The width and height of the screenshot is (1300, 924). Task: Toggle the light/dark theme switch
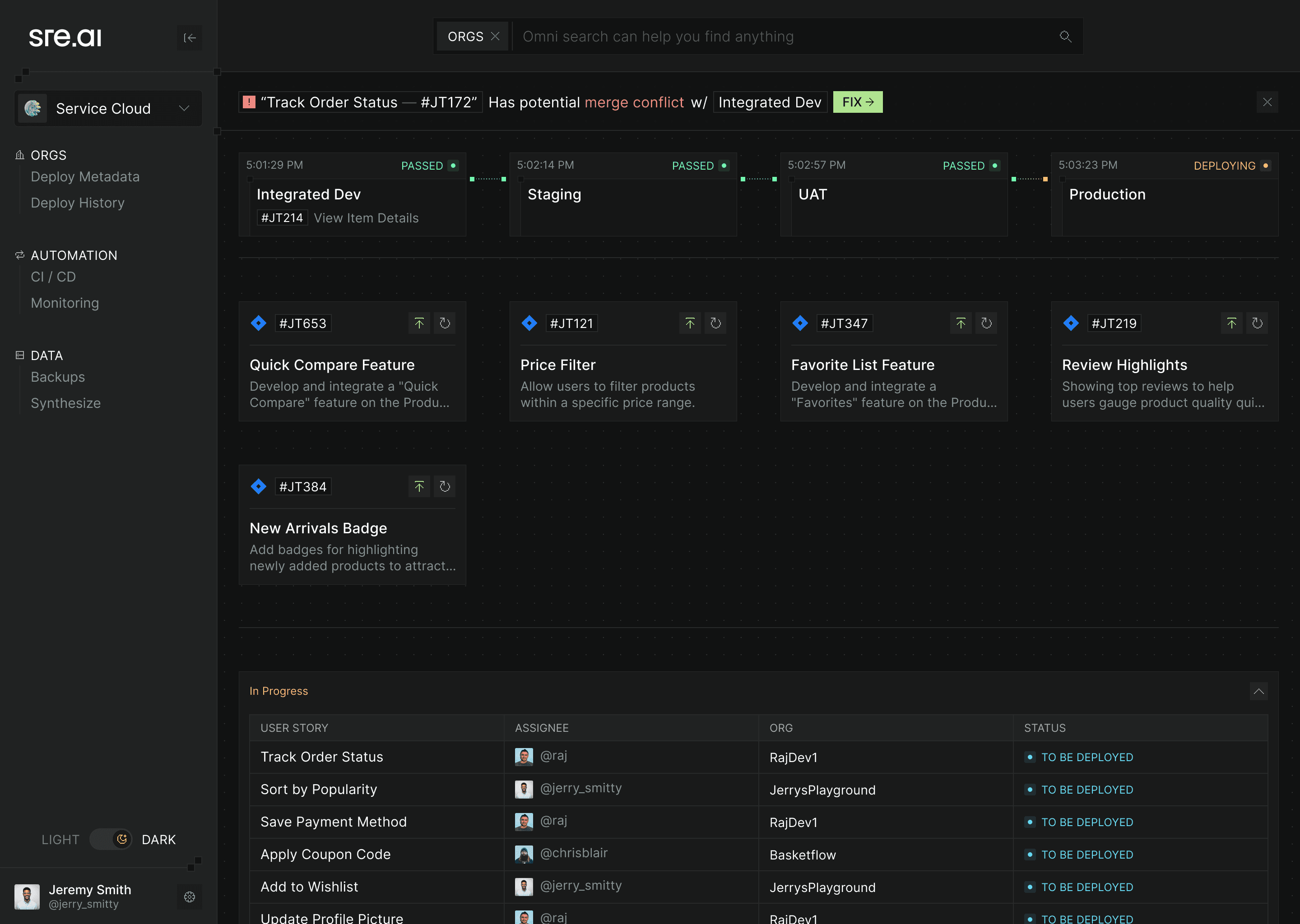click(x=111, y=839)
